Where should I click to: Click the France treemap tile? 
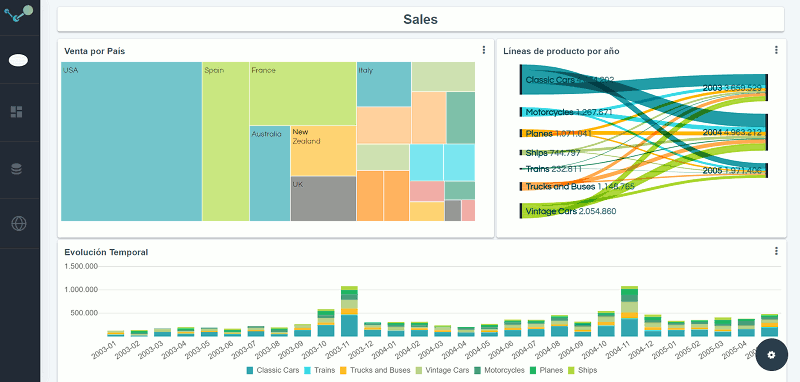pos(303,93)
